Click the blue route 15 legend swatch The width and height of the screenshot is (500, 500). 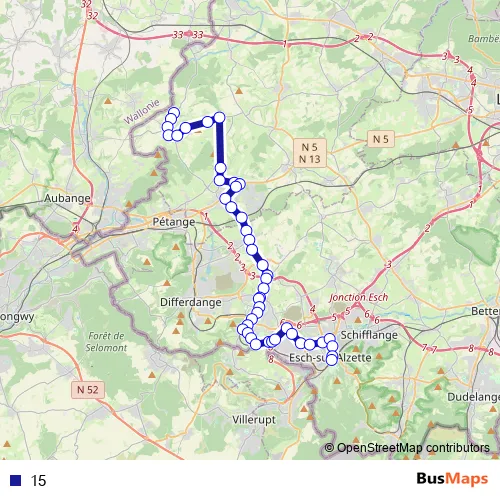coord(15,480)
